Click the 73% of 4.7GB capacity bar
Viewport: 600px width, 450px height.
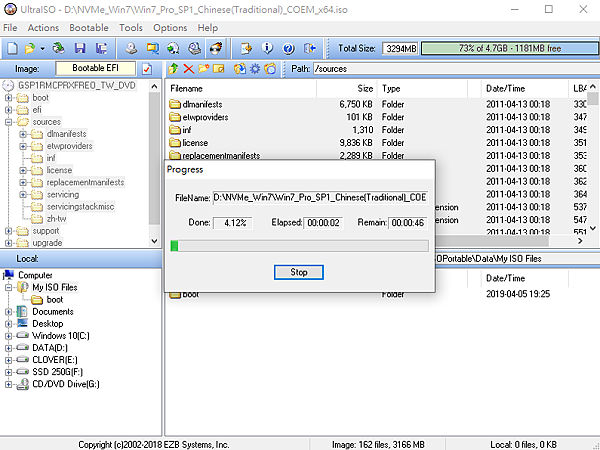click(510, 49)
